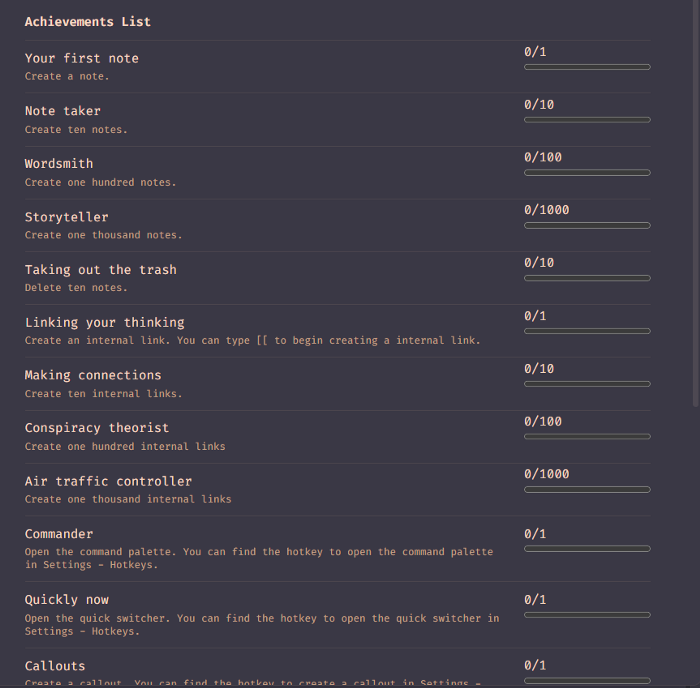Click the vertical scrollbar on the right edge

click(x=696, y=200)
